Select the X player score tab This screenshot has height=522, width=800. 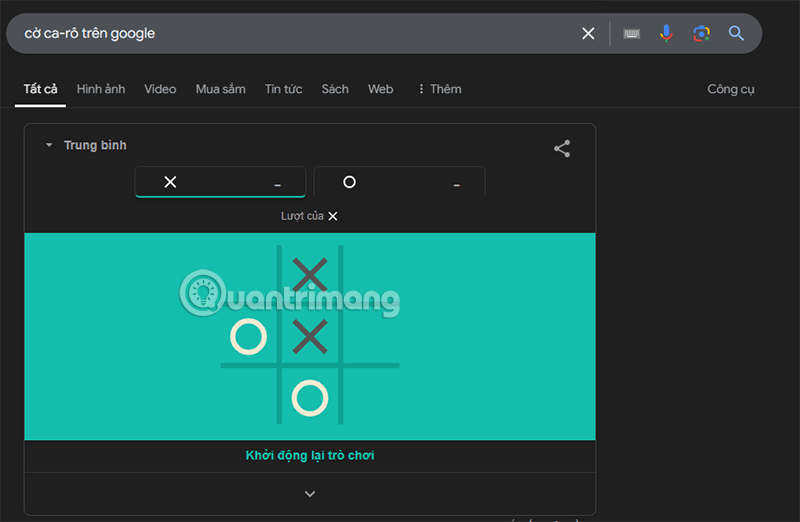point(220,182)
